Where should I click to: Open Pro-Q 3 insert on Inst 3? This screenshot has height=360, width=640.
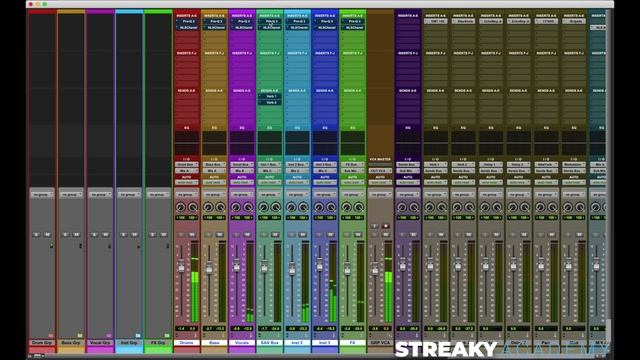325,21
